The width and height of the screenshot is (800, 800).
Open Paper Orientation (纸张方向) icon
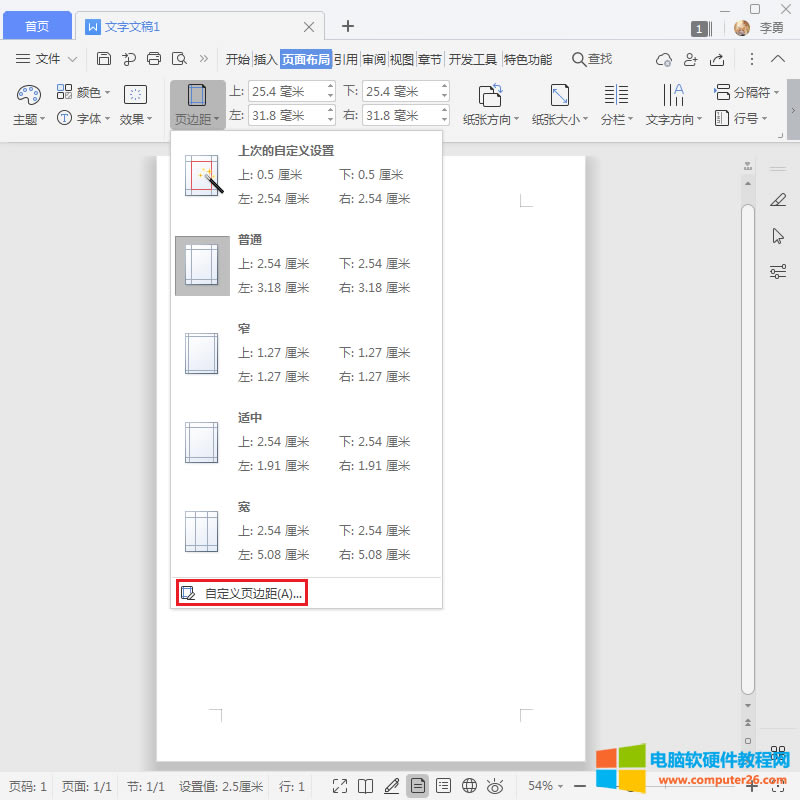pyautogui.click(x=490, y=95)
